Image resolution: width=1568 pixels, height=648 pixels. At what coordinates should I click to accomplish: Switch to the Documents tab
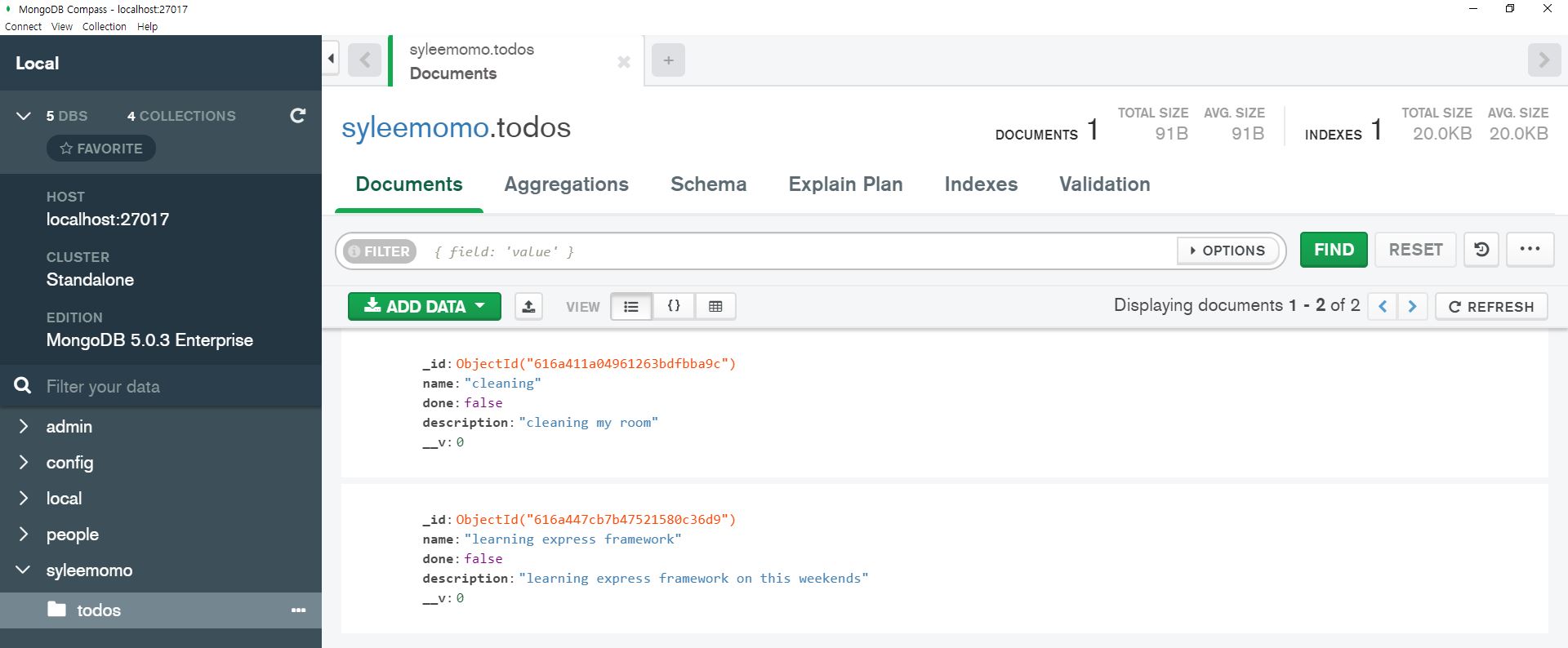click(409, 184)
